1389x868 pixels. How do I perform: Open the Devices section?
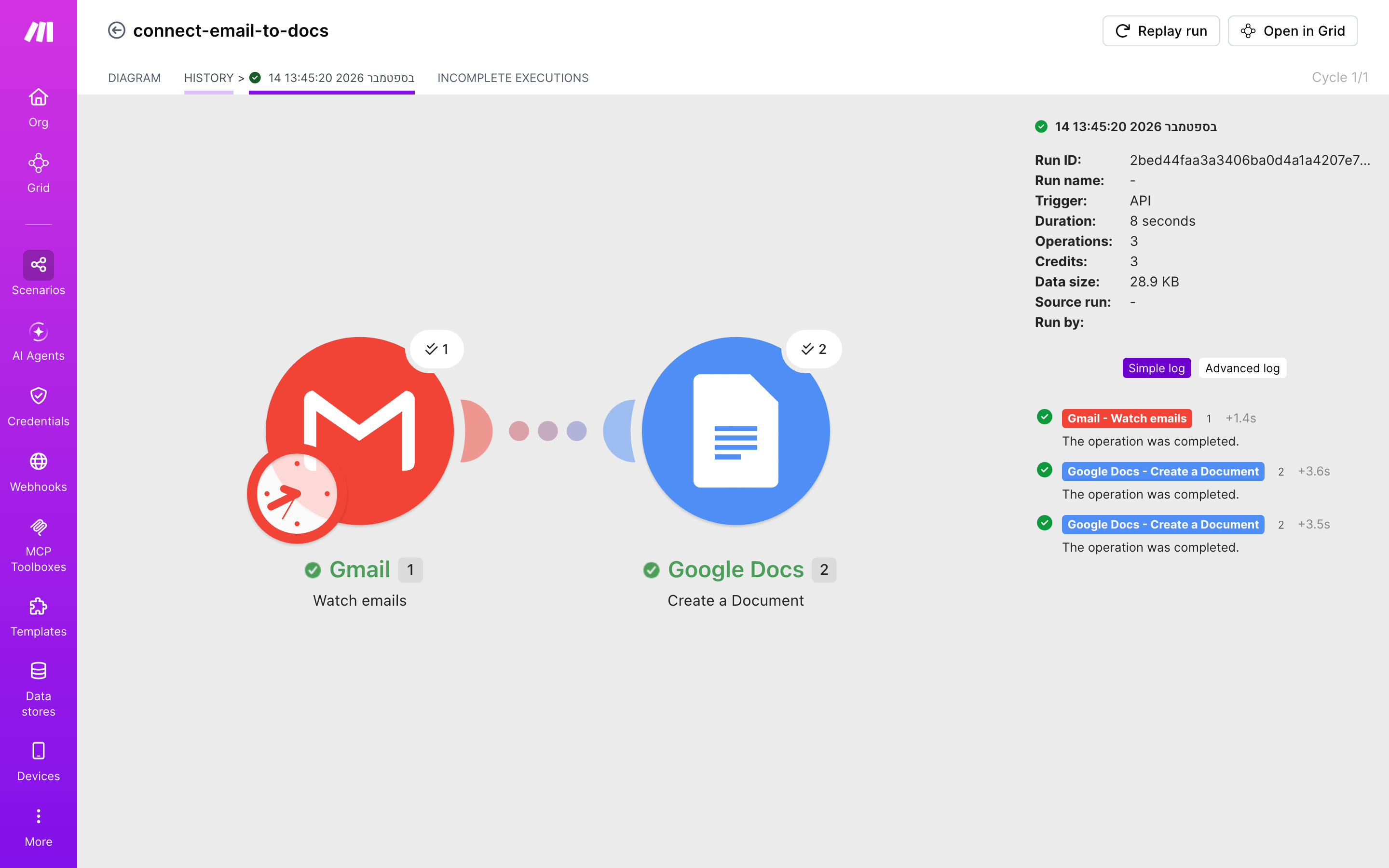39,762
